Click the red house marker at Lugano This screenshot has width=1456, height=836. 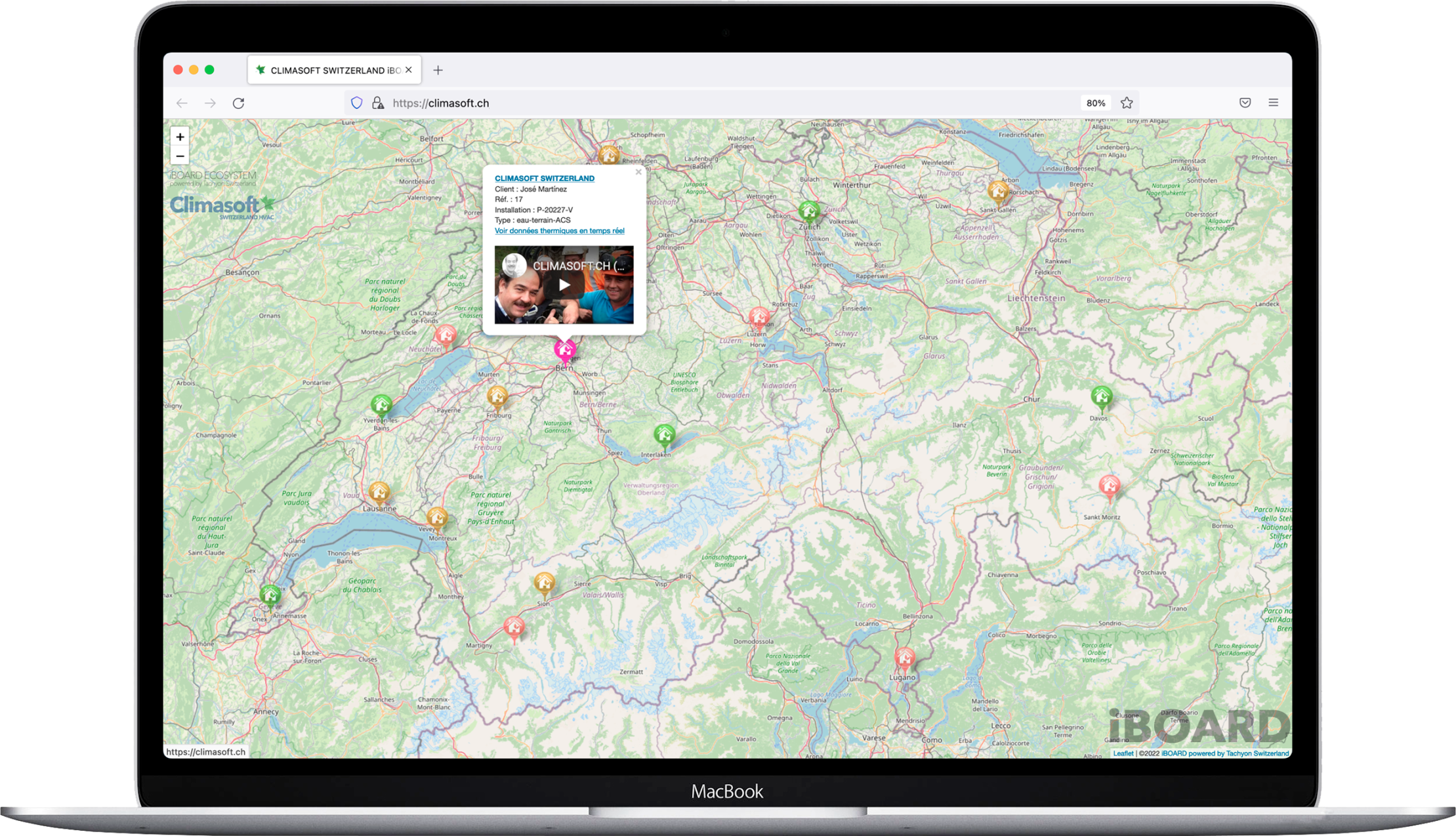tap(905, 658)
